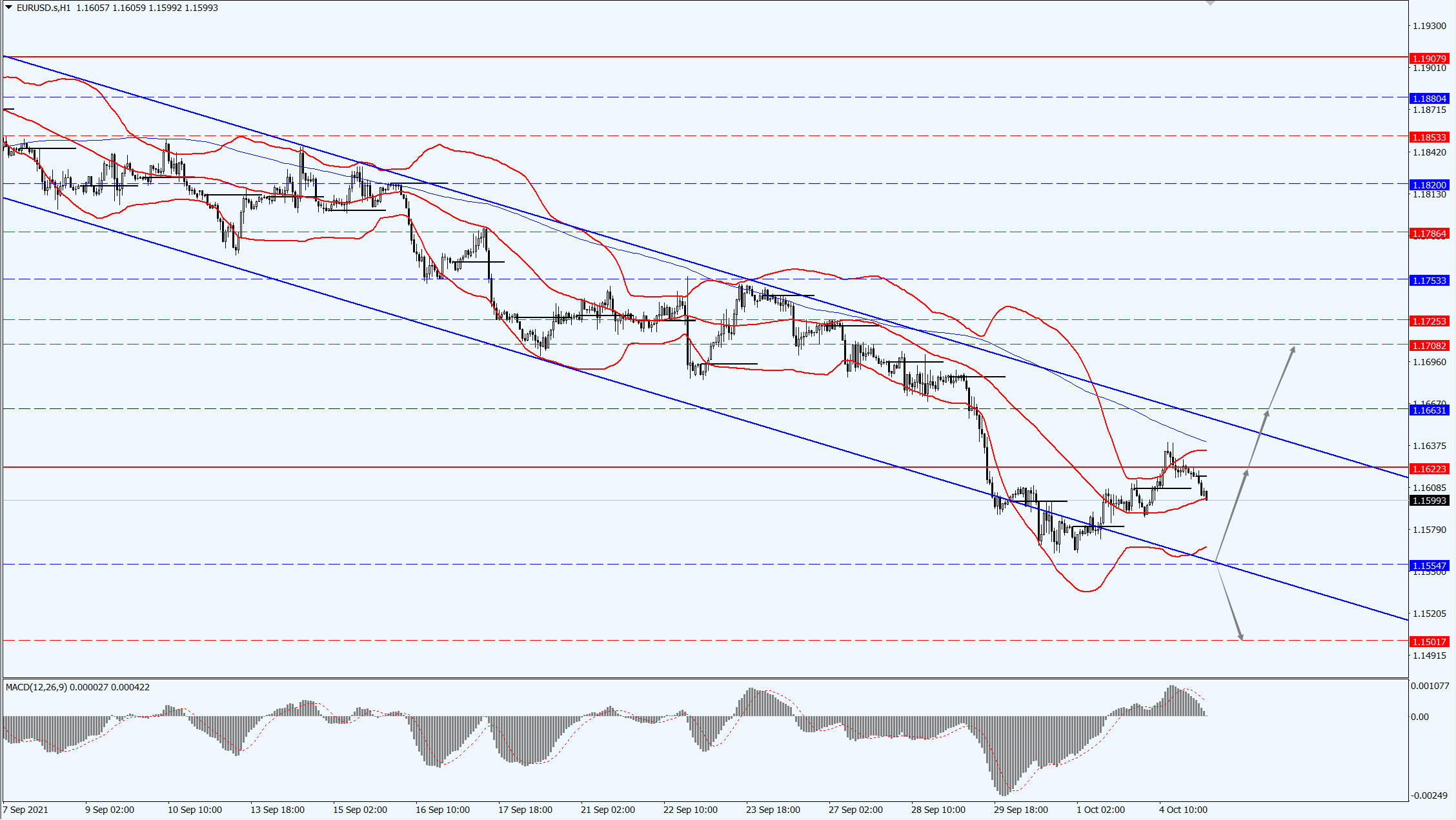Click the 13 Sep 18:00 time label
The height and width of the screenshot is (820, 1456).
(278, 810)
